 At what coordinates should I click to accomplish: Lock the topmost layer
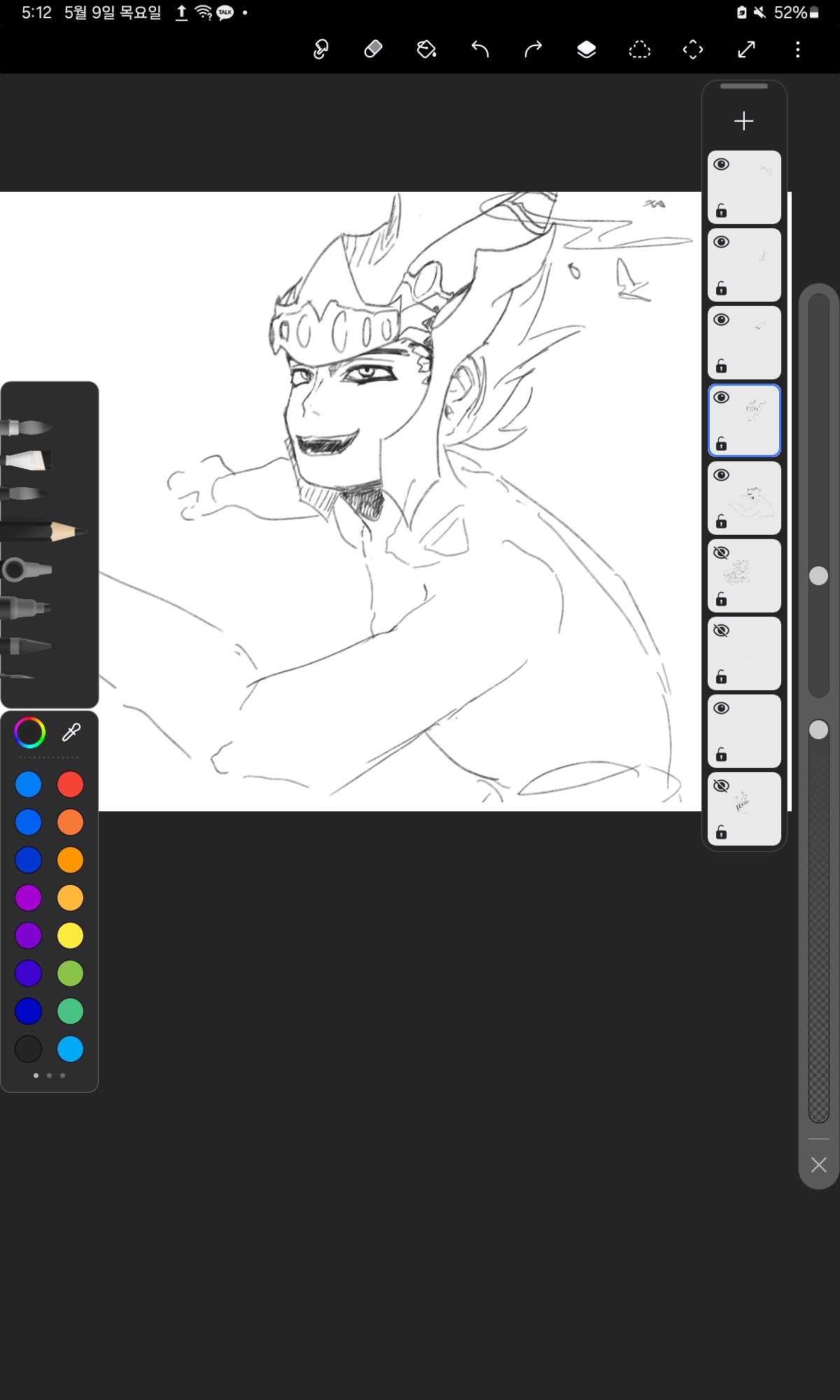721,211
